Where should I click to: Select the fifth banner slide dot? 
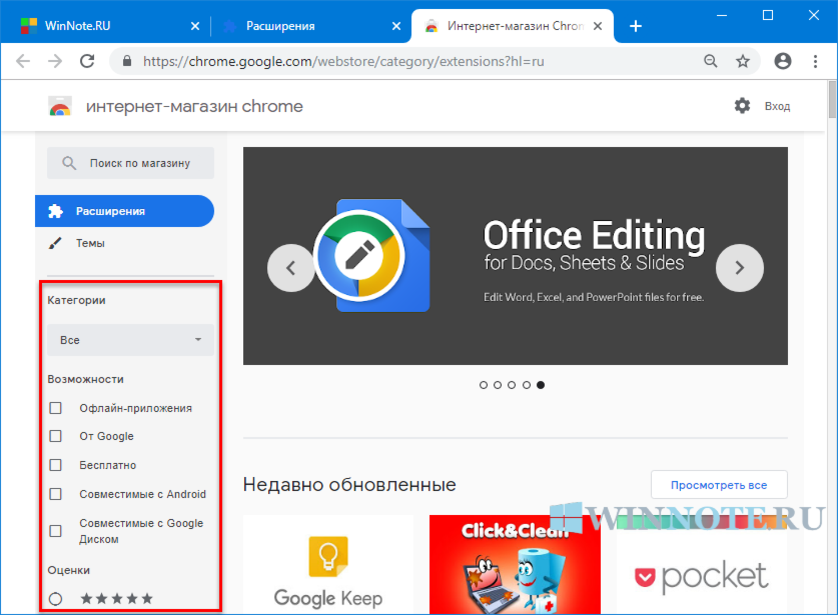[541, 385]
